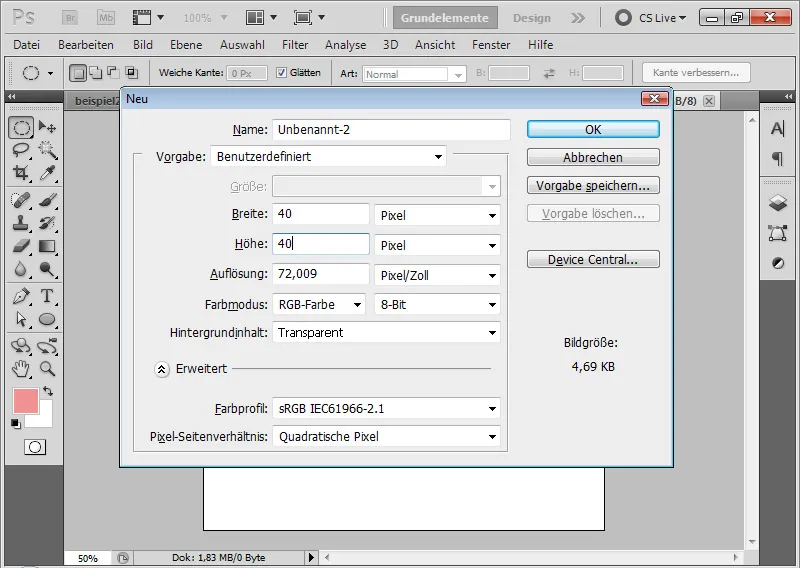The height and width of the screenshot is (568, 800).
Task: Open the RGB-Farbe color mode dropdown
Action: (319, 305)
